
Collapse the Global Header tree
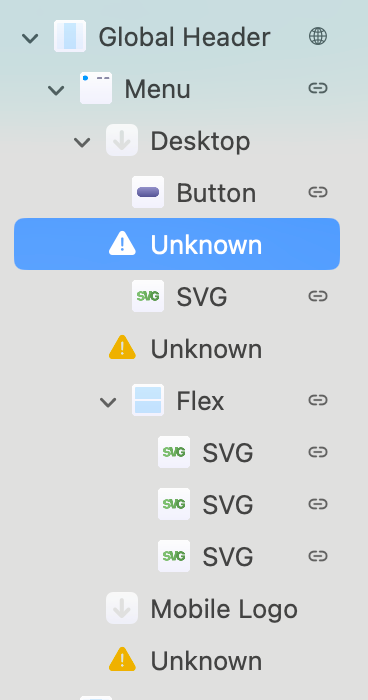[30, 38]
